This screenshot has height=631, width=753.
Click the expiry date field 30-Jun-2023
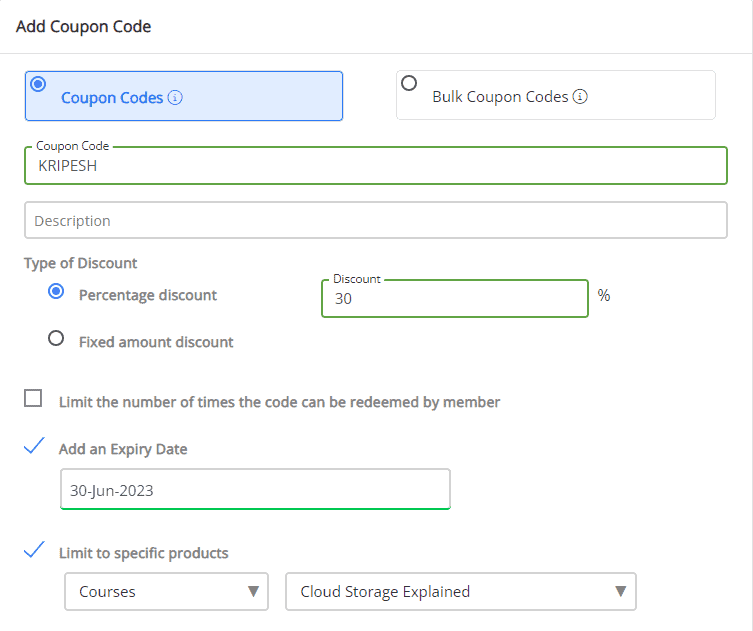click(x=255, y=490)
